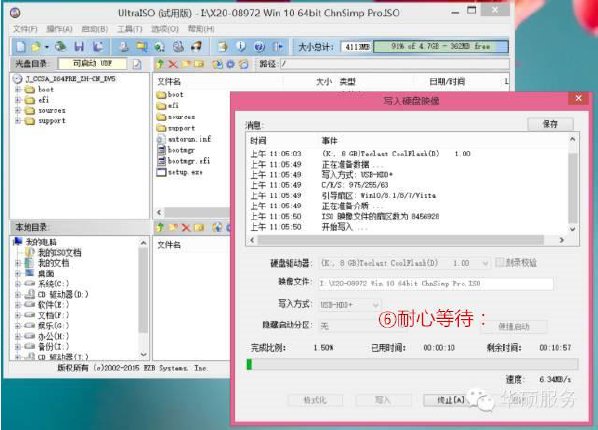Click the 便捷启动 button
The image size is (598, 430).
[514, 327]
